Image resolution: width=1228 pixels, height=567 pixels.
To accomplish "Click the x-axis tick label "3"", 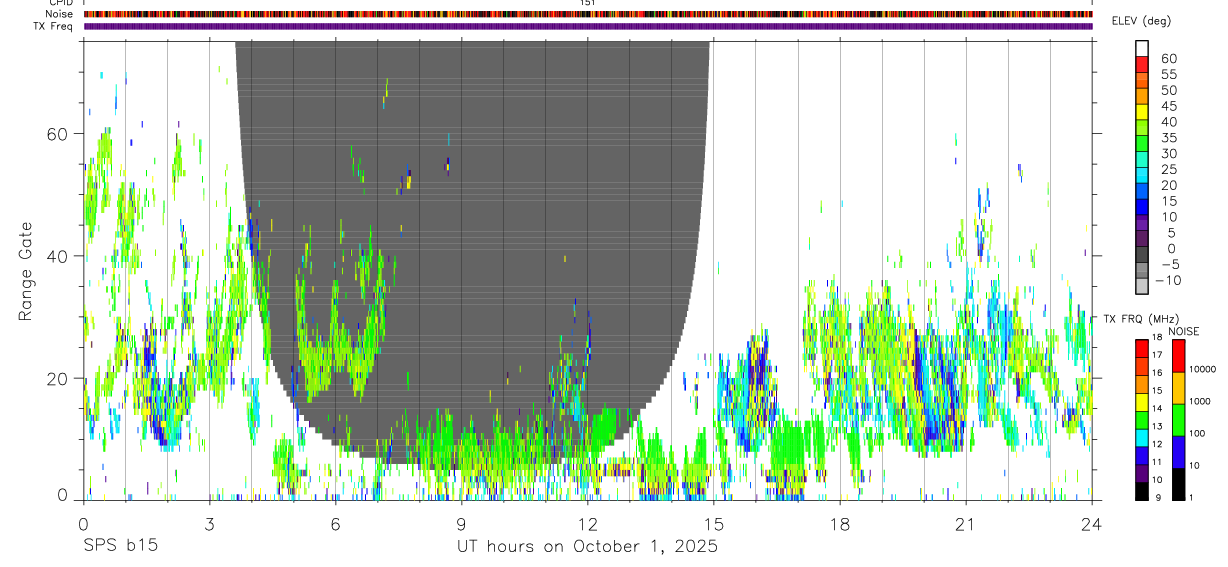I will [x=209, y=524].
